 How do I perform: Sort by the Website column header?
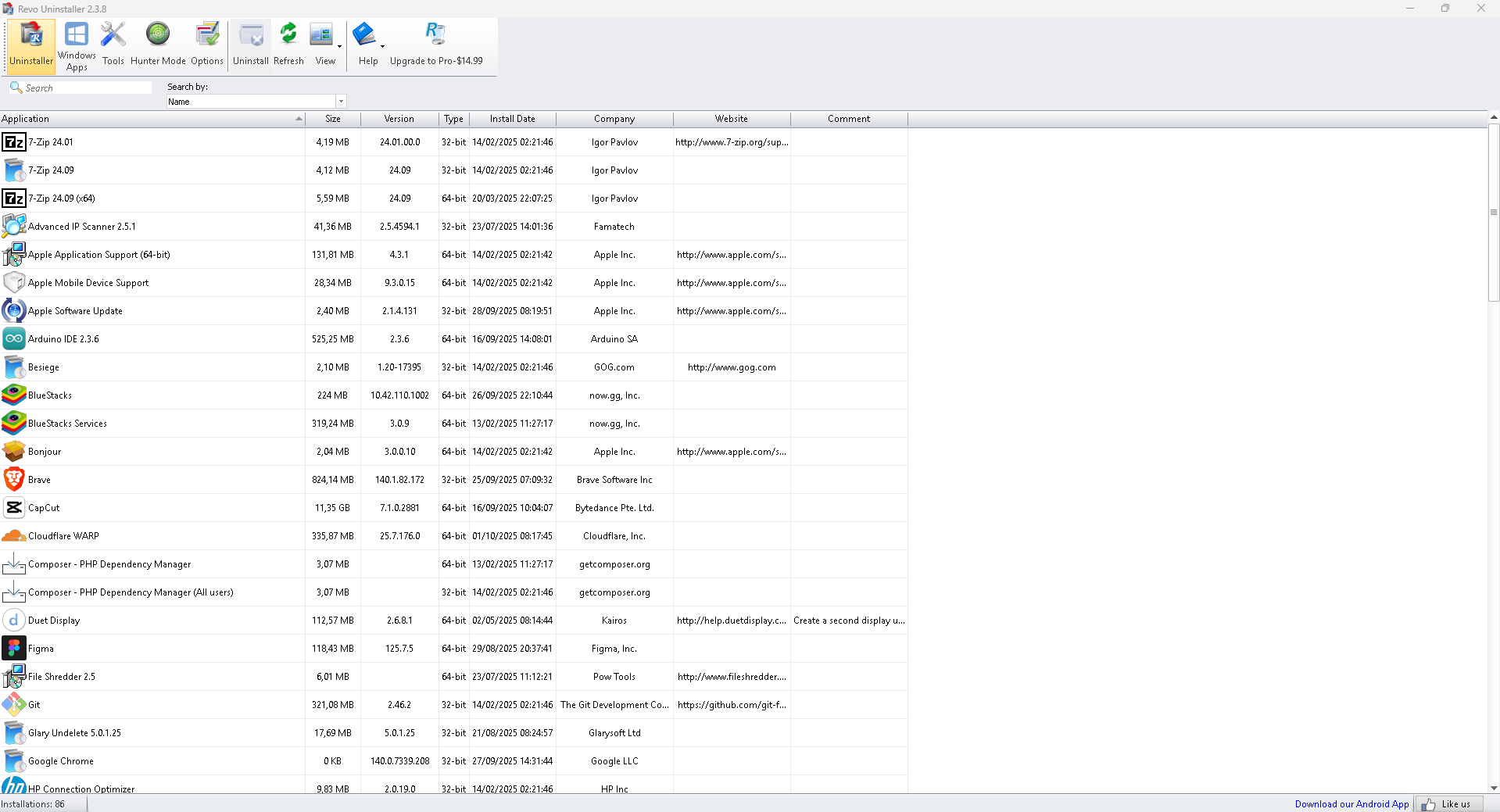click(x=732, y=119)
